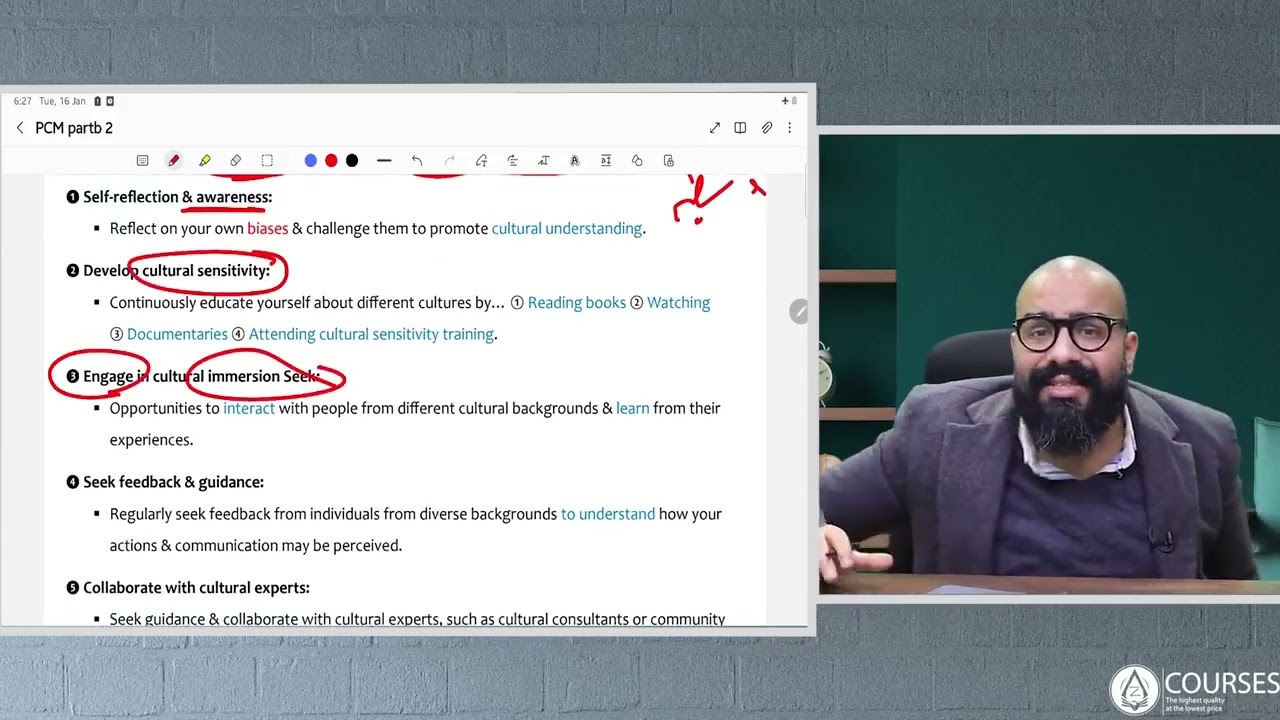Select the eraser tool

[236, 160]
